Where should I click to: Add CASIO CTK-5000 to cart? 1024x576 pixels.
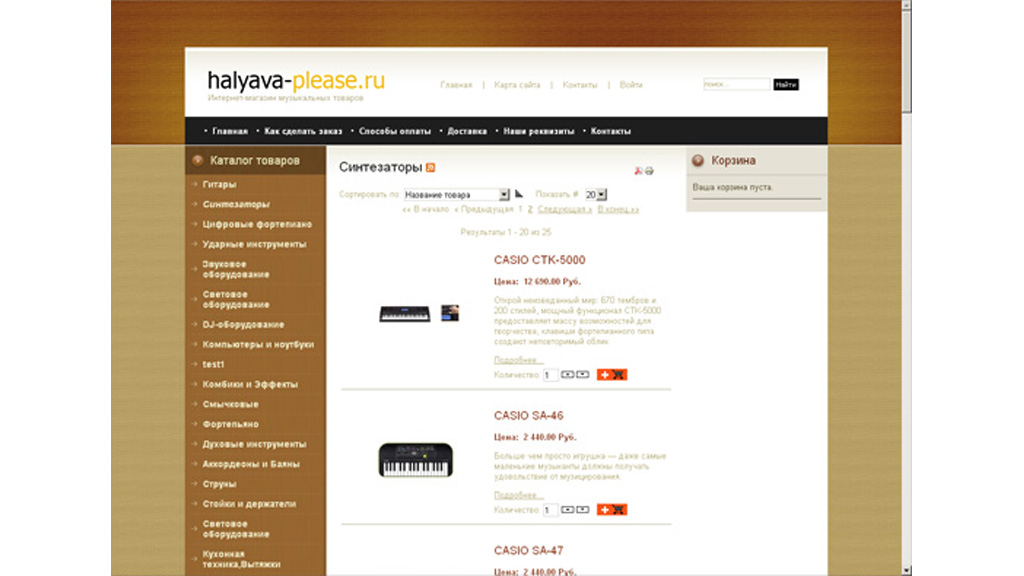[x=612, y=375]
